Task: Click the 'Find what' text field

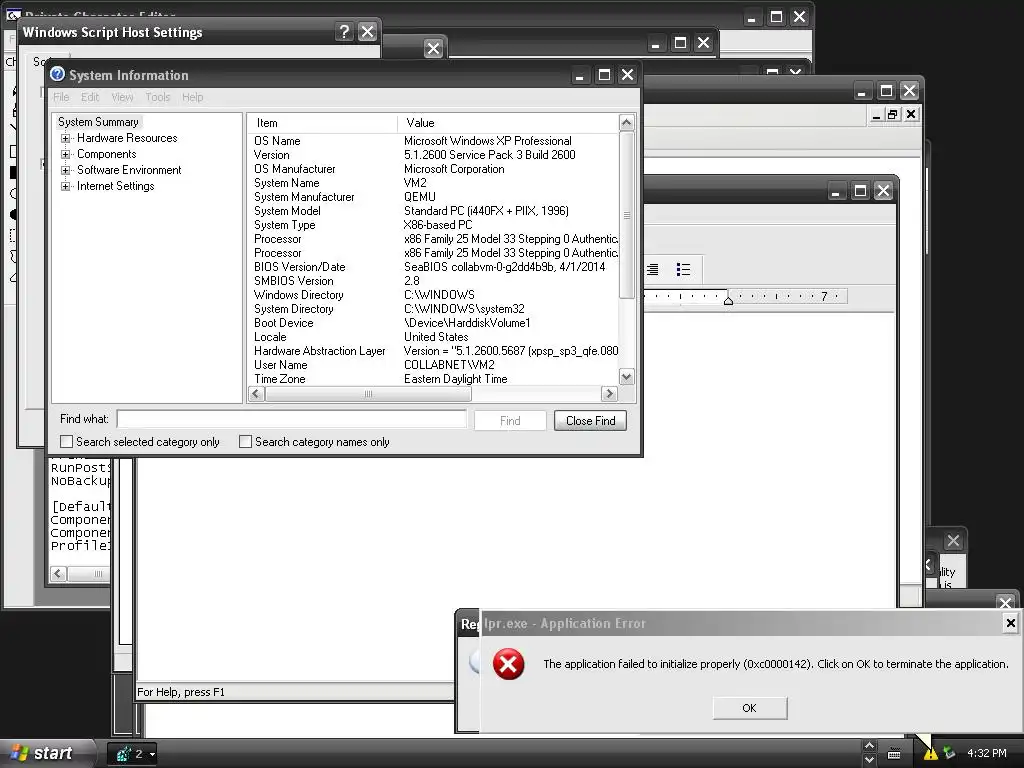Action: tap(292, 419)
